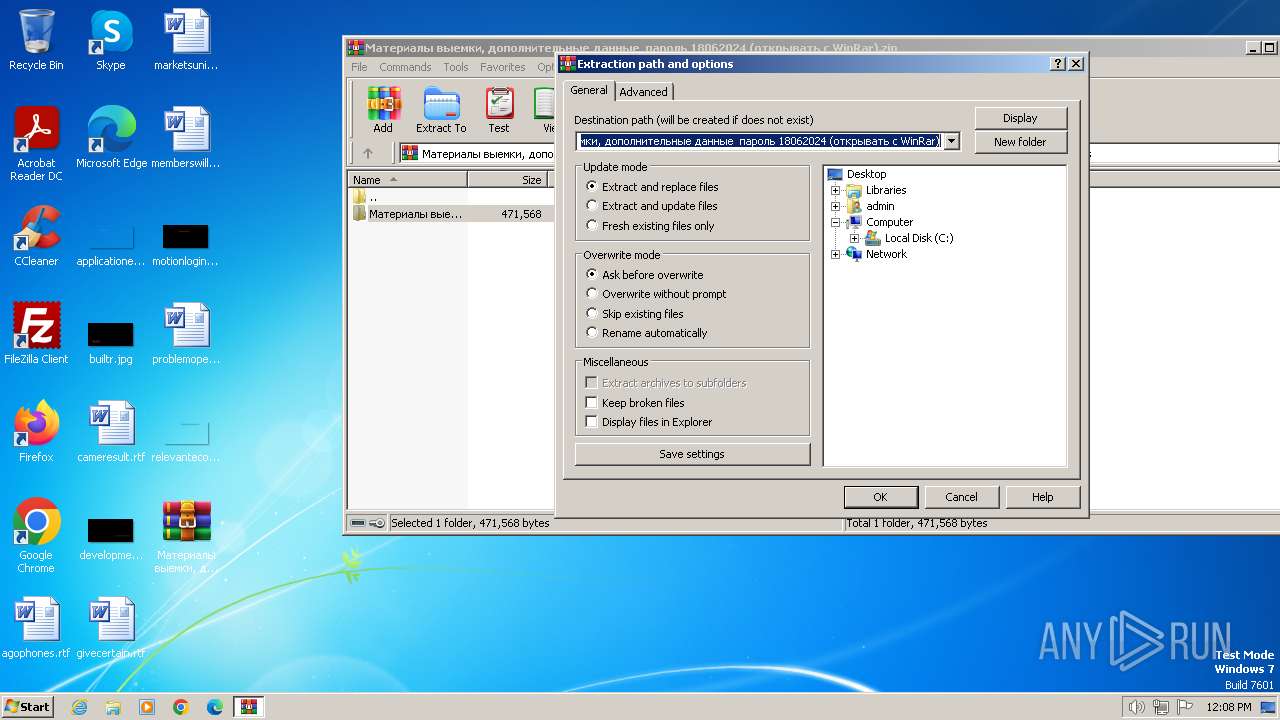Select the CCleaner desktop shortcut

[x=36, y=236]
